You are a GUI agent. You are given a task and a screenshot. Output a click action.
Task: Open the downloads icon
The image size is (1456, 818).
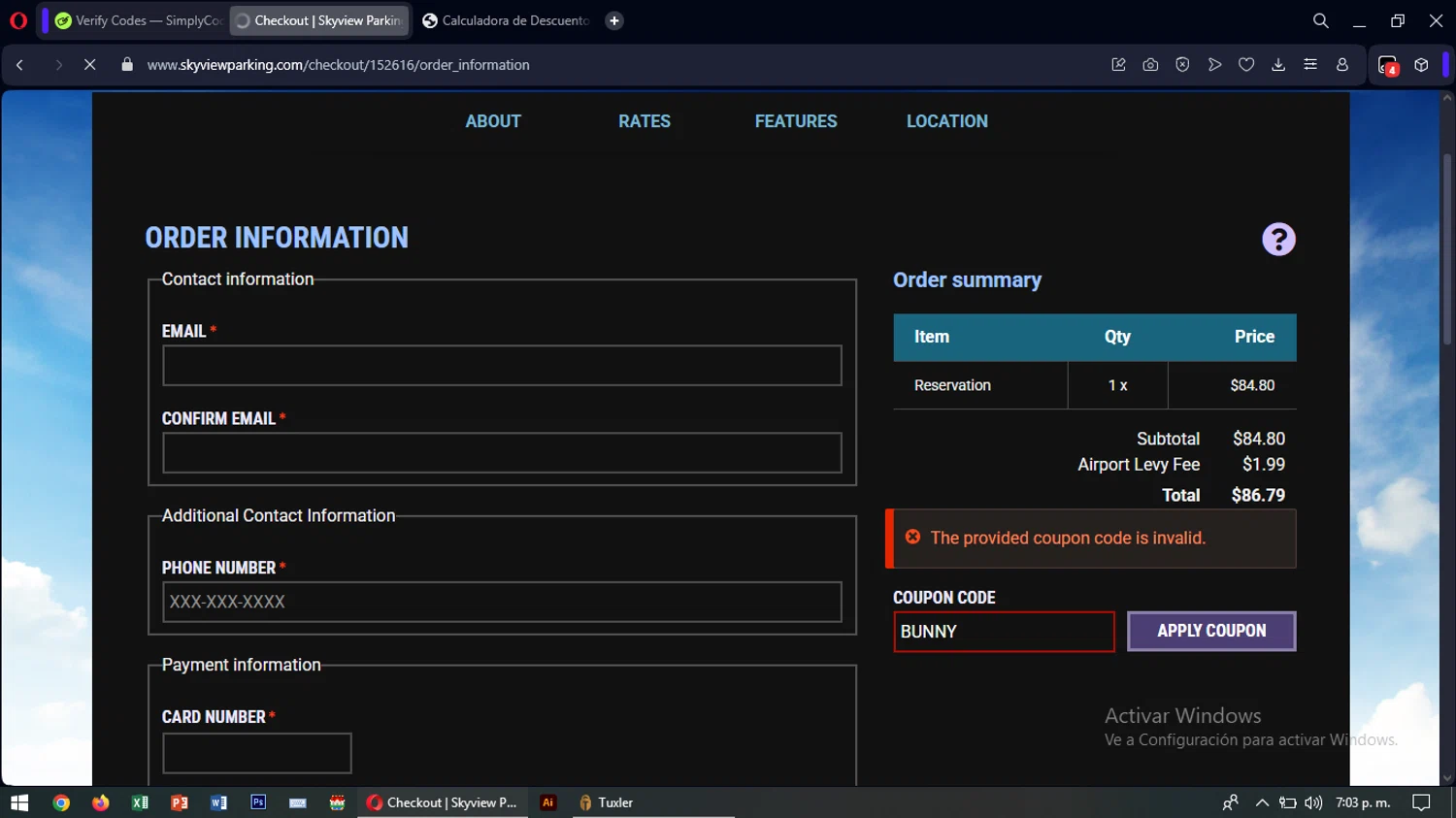click(1278, 65)
